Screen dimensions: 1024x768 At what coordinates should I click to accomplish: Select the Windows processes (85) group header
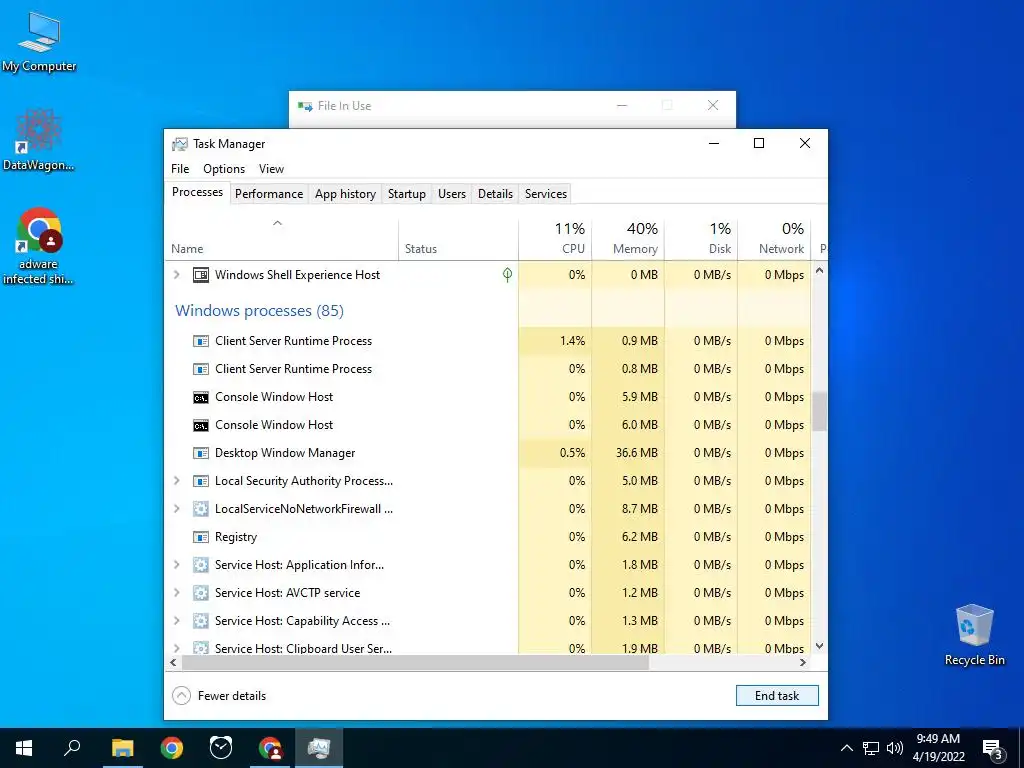click(x=259, y=311)
